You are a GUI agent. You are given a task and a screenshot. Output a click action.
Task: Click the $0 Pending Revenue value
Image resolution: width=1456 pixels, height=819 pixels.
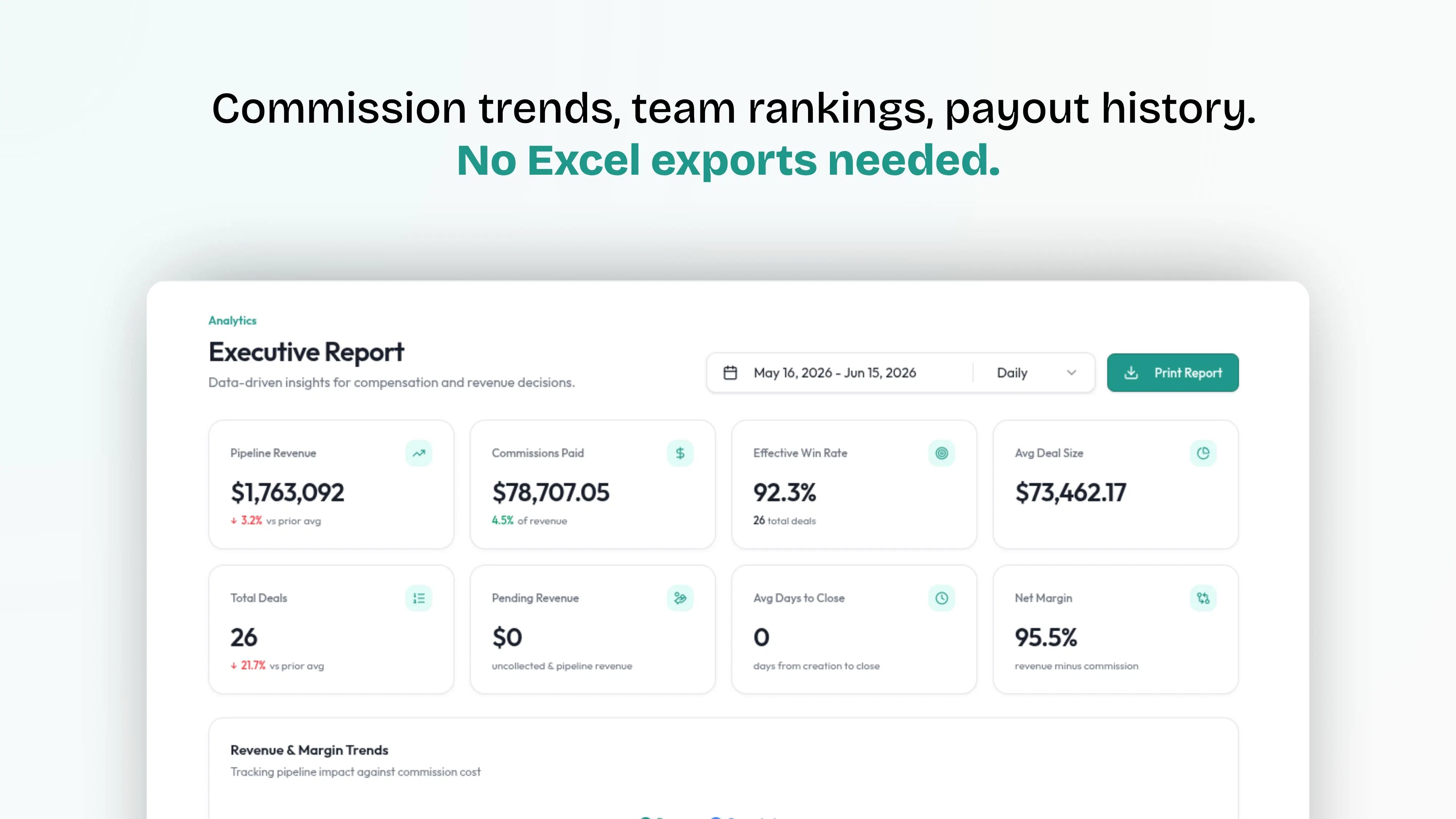[x=507, y=638]
